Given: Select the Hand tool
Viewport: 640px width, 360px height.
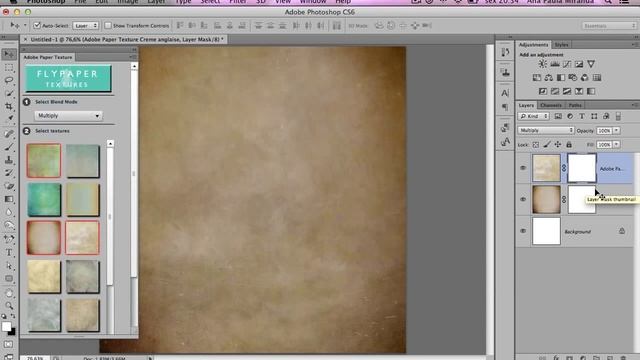Looking at the screenshot, I should (x=9, y=293).
